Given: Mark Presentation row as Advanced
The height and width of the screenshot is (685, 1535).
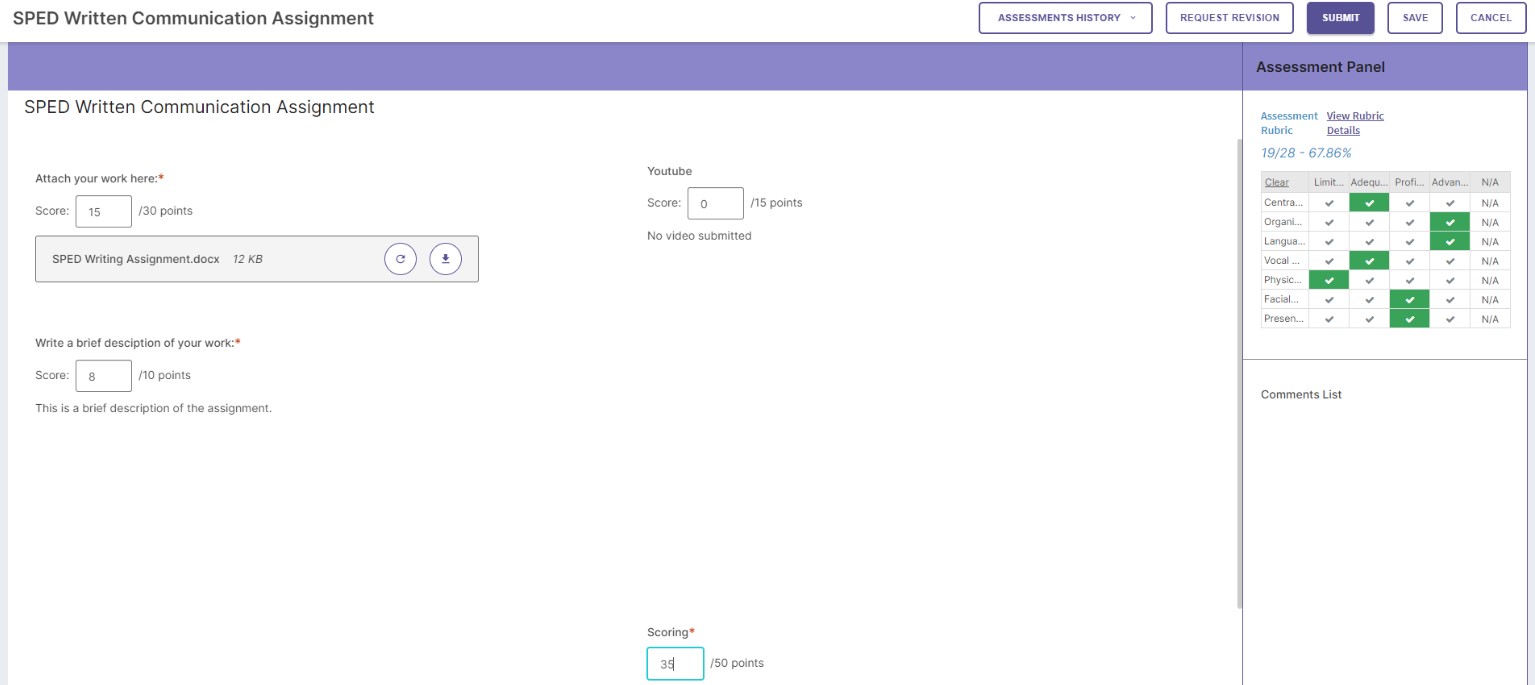Looking at the screenshot, I should pos(1450,319).
